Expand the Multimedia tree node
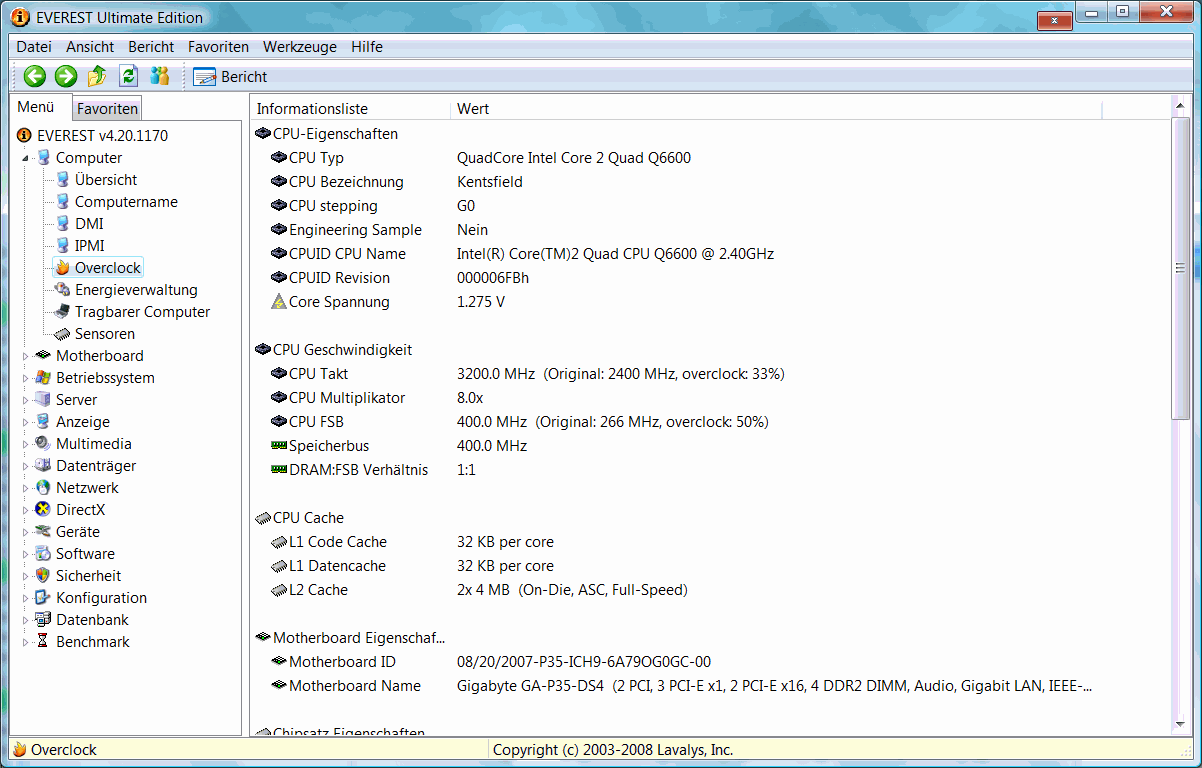The image size is (1202, 768). click(x=25, y=444)
